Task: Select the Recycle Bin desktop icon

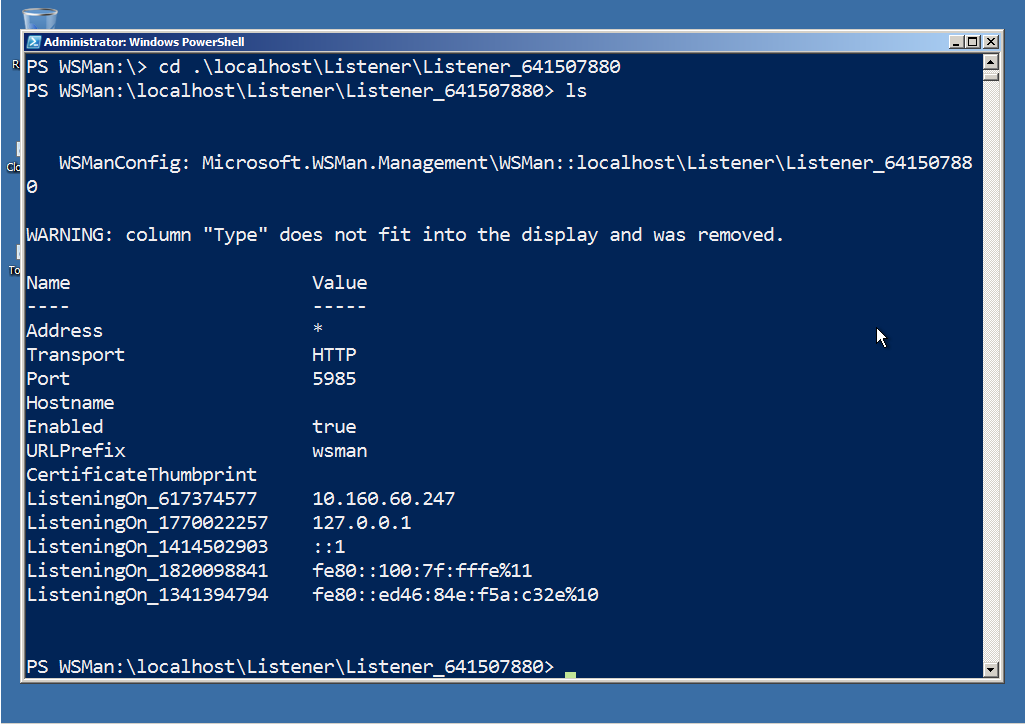Action: pyautogui.click(x=40, y=17)
